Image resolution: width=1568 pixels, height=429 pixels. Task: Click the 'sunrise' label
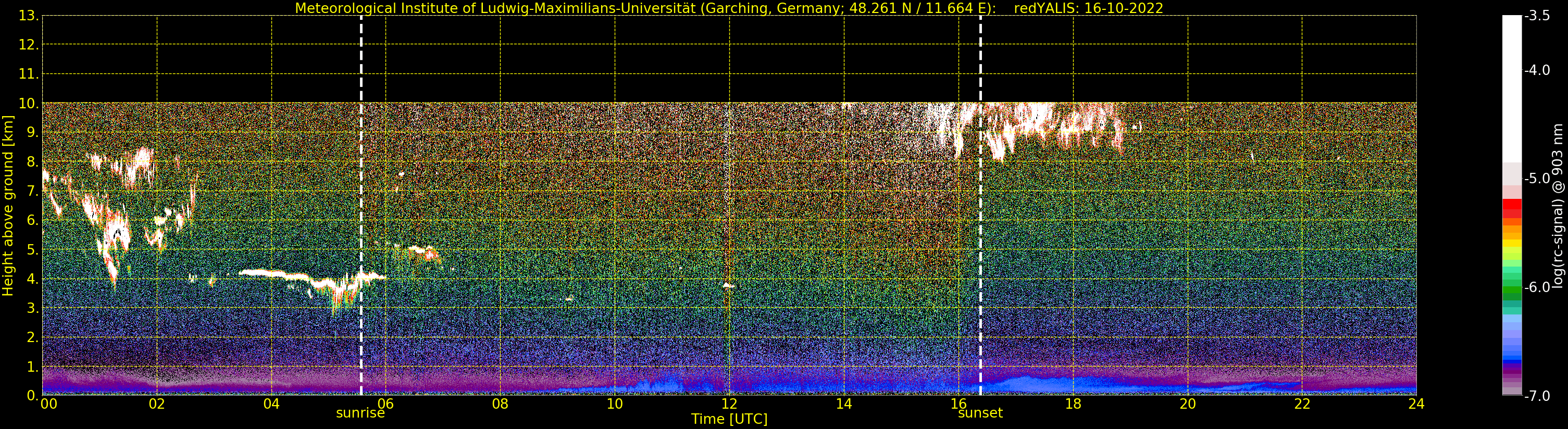click(360, 413)
